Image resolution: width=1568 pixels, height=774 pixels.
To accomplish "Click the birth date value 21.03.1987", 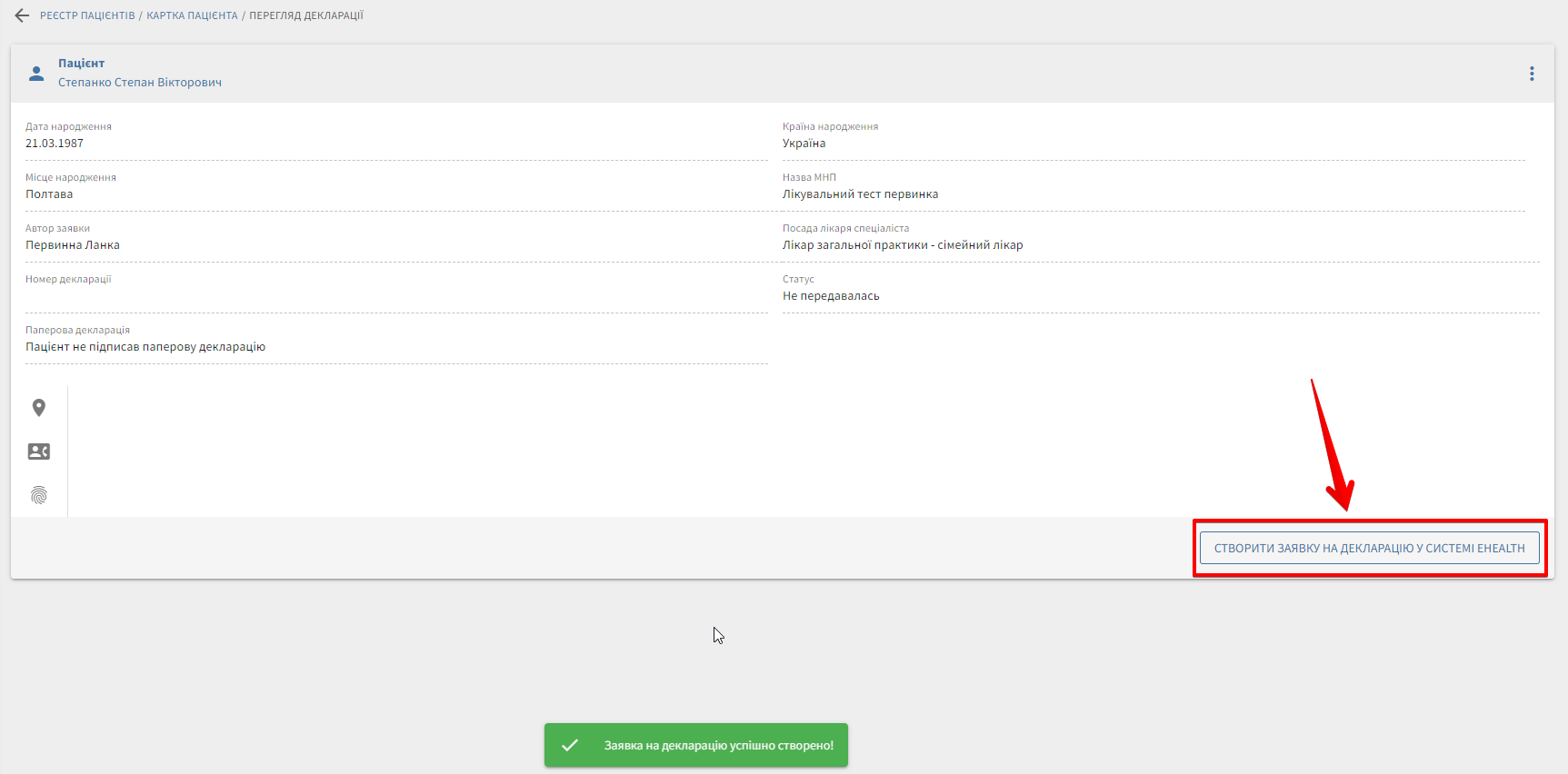I will click(55, 144).
